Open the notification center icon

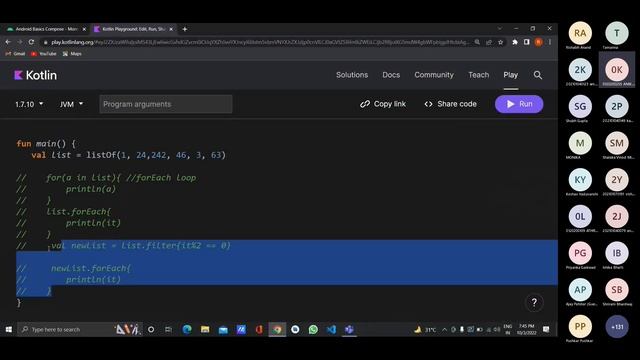tap(546, 329)
